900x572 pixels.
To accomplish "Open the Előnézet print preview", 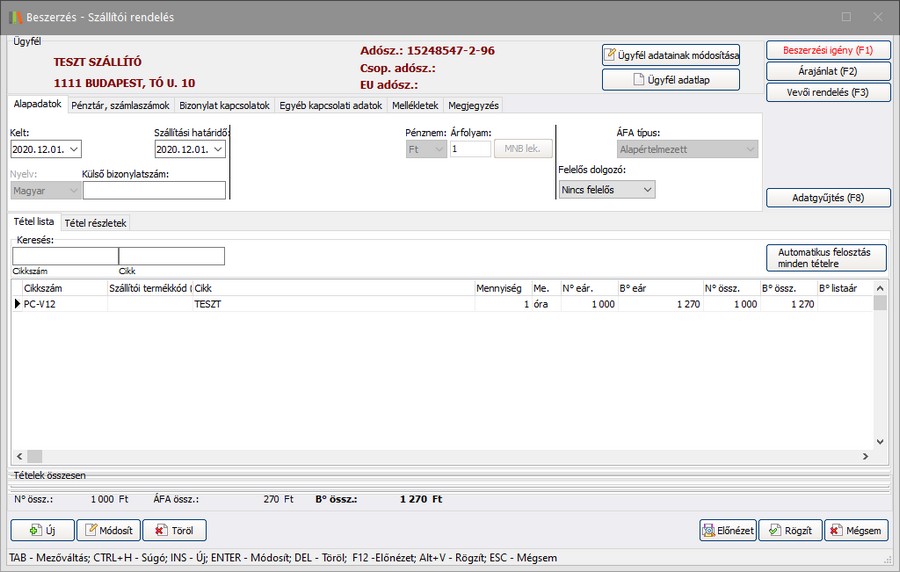I will click(727, 530).
